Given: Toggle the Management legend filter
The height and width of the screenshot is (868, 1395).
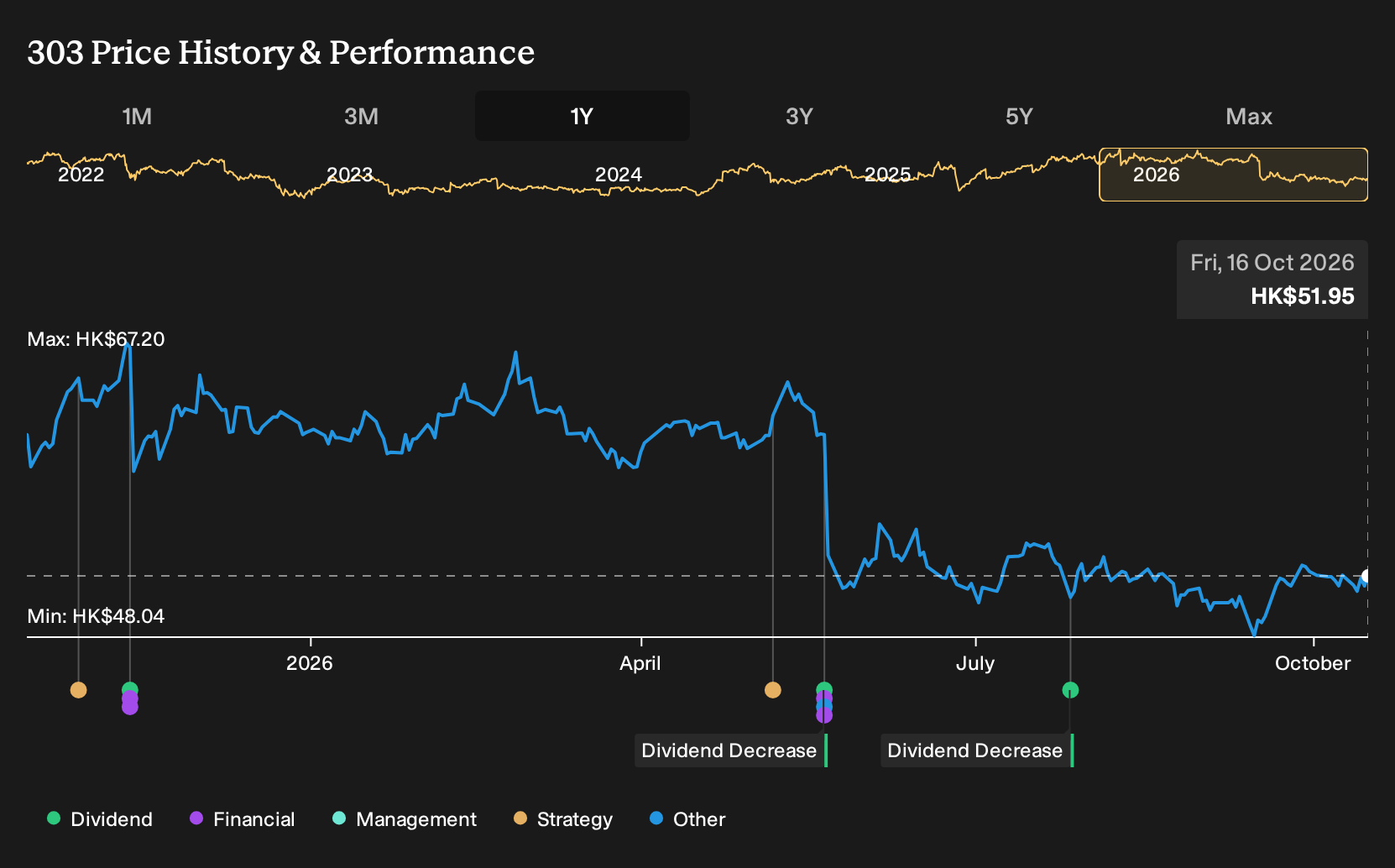Looking at the screenshot, I should [x=405, y=819].
